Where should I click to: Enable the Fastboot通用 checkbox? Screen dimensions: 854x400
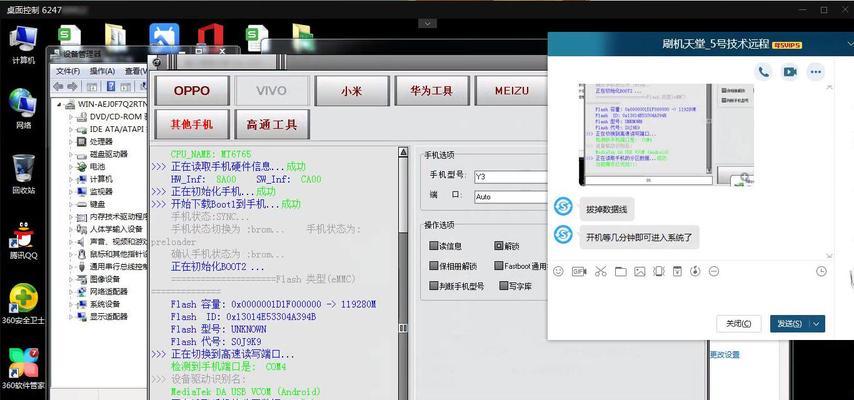point(498,266)
